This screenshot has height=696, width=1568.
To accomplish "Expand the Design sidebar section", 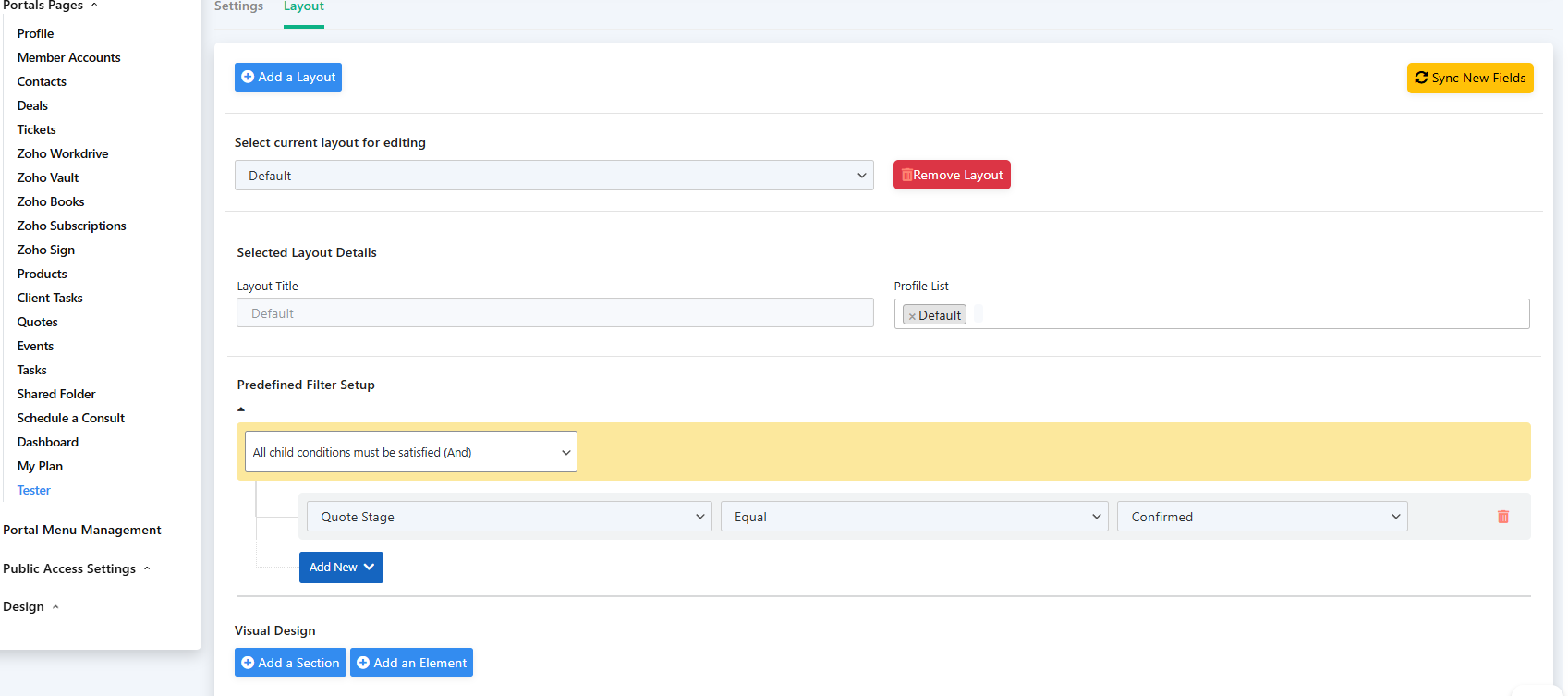I will [x=30, y=606].
